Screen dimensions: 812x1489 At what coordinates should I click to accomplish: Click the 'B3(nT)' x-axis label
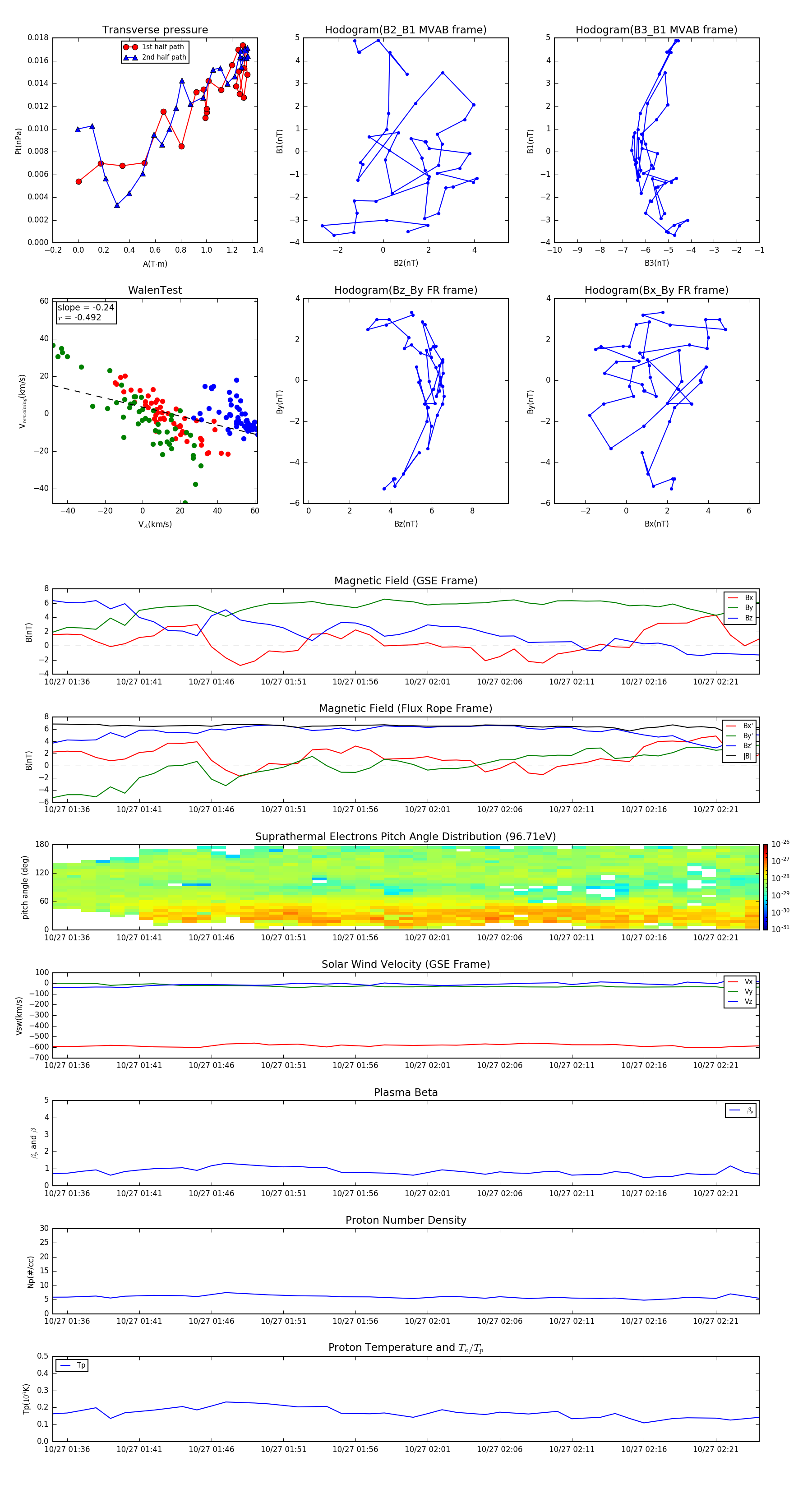tap(656, 263)
